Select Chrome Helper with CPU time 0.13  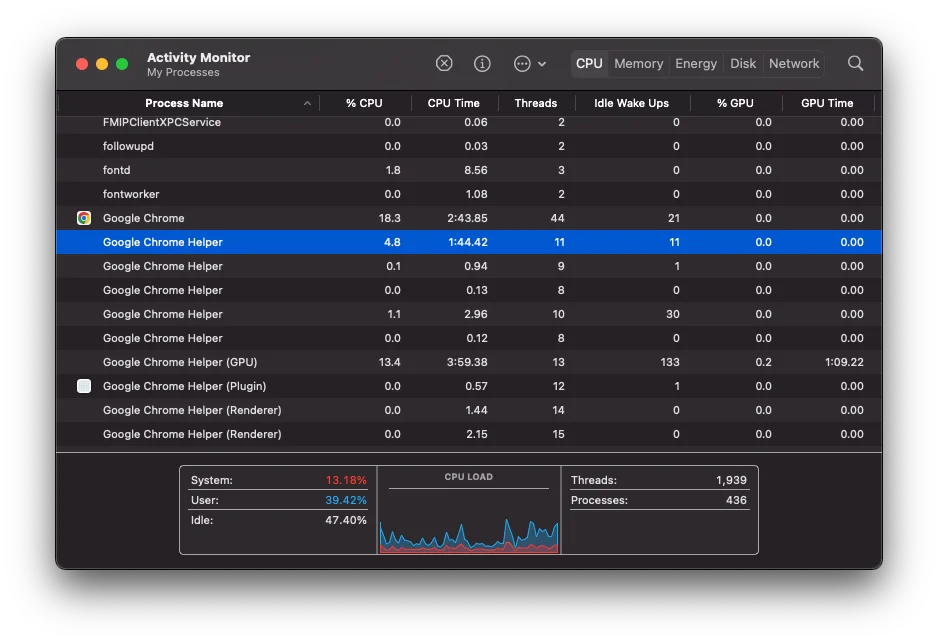(469, 290)
